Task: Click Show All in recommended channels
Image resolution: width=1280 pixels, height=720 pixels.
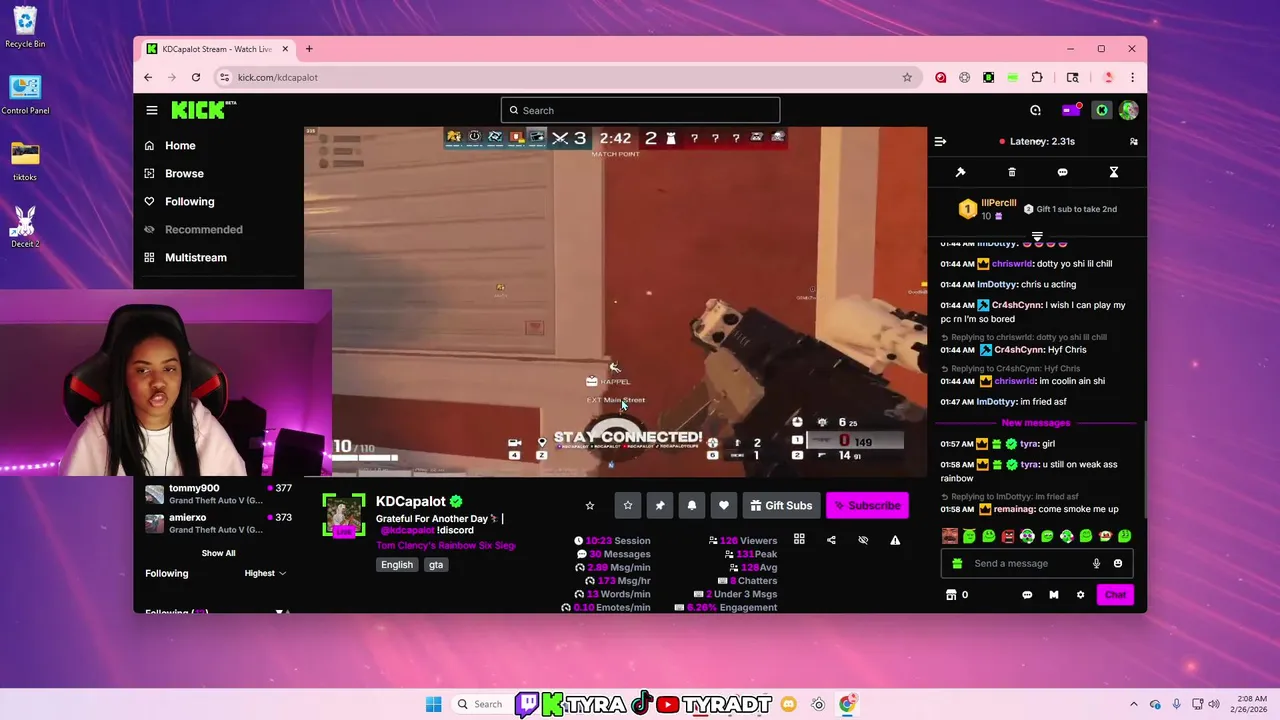Action: tap(218, 553)
